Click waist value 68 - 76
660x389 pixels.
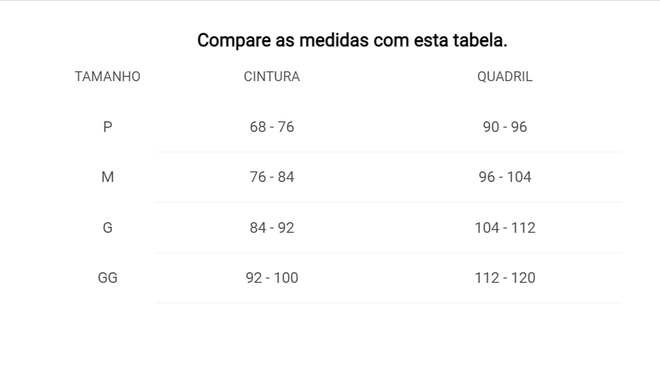(271, 127)
